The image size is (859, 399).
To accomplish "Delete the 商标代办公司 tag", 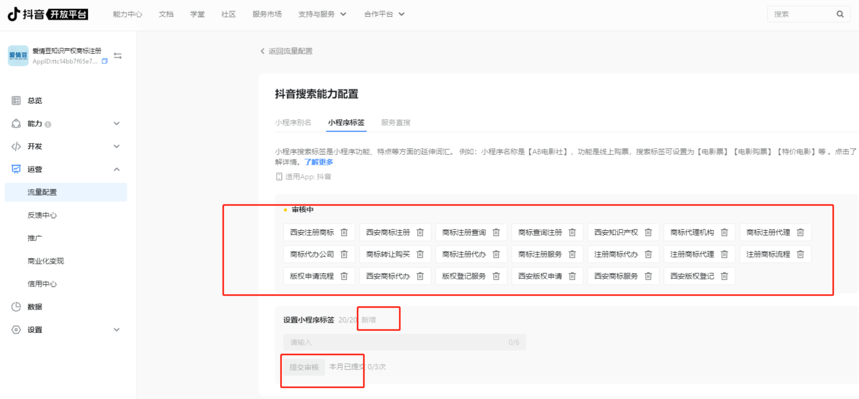I will (344, 254).
